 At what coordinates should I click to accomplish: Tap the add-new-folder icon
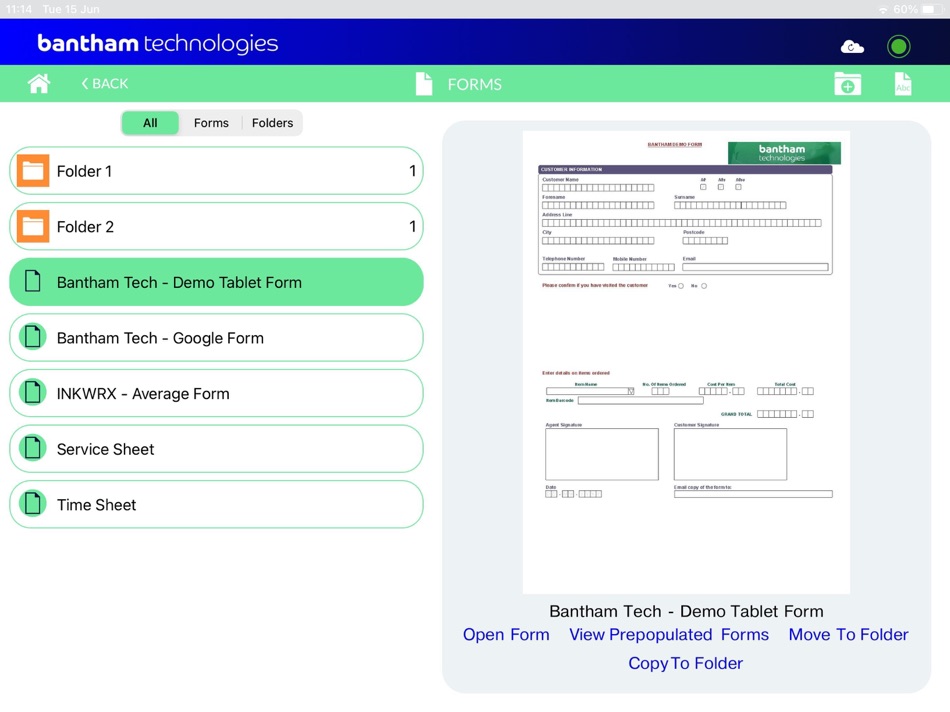(847, 84)
